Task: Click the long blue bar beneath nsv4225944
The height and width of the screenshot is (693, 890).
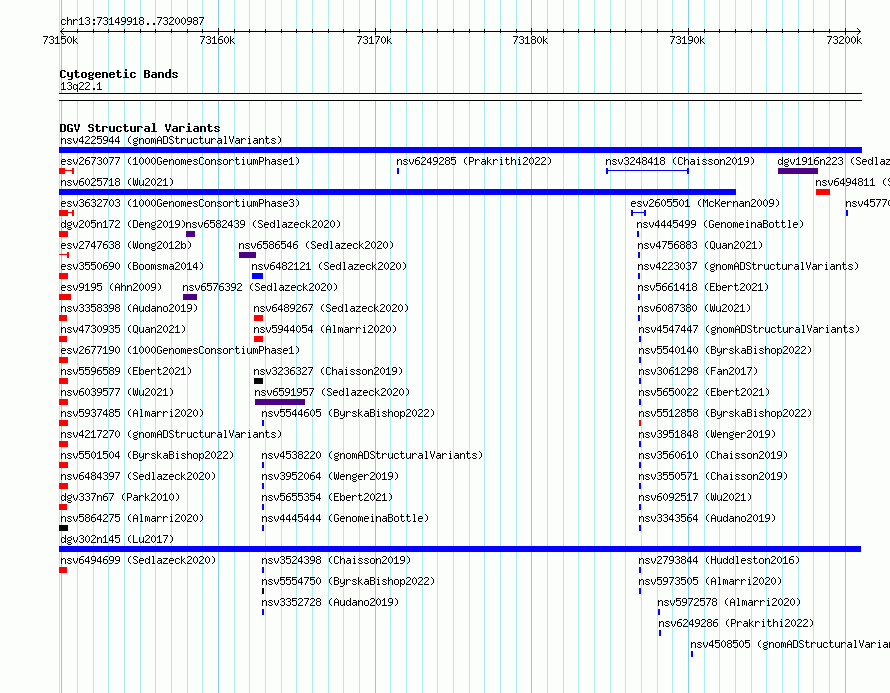Action: pos(460,150)
